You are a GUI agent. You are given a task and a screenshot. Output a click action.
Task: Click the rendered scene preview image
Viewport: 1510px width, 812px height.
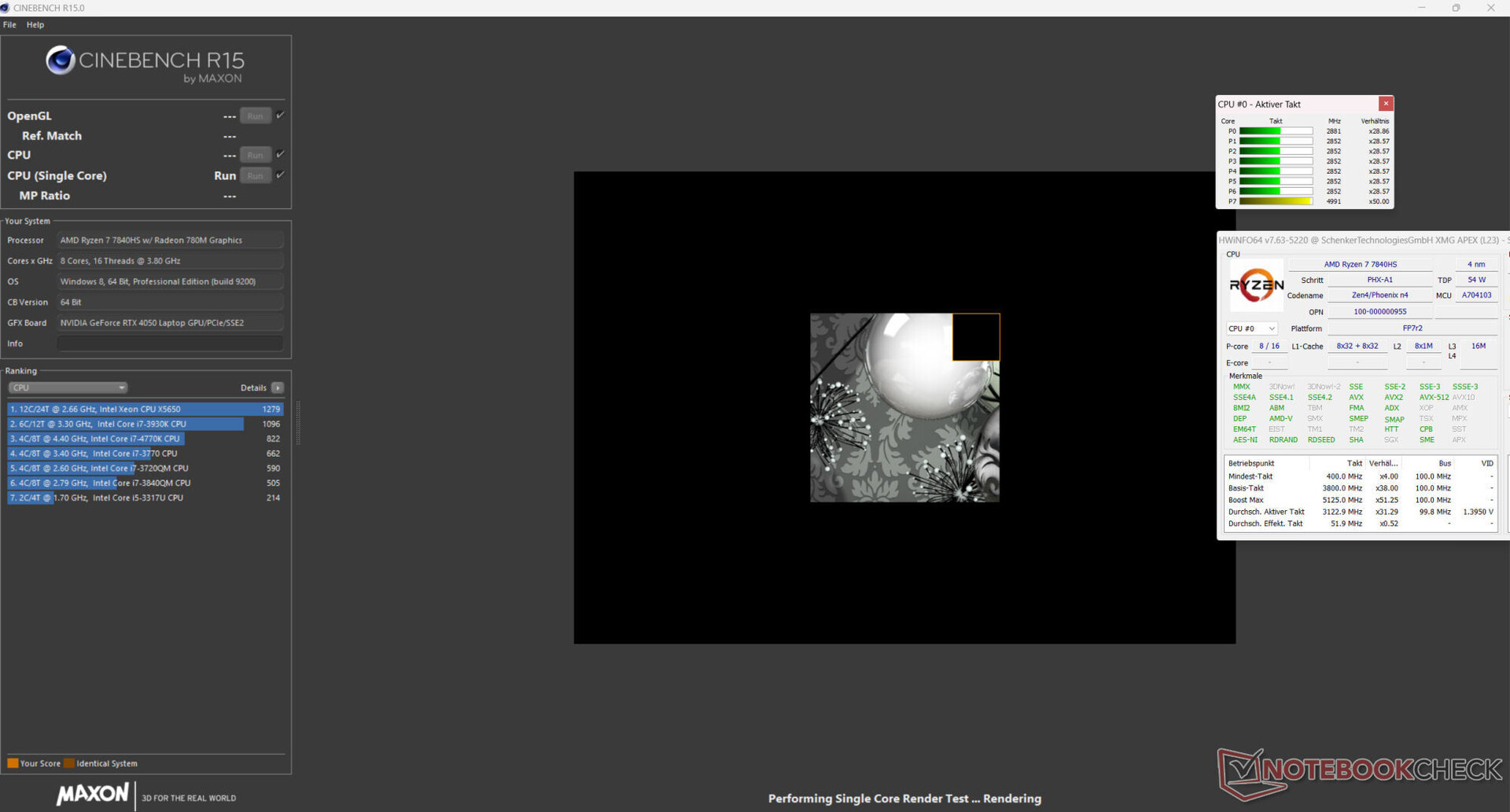[904, 408]
